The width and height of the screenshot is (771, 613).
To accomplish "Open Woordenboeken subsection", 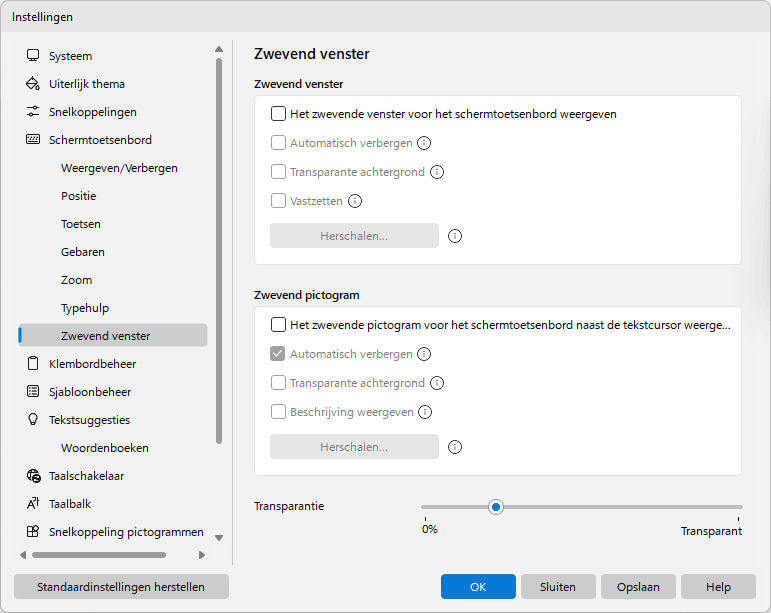I will [113, 448].
